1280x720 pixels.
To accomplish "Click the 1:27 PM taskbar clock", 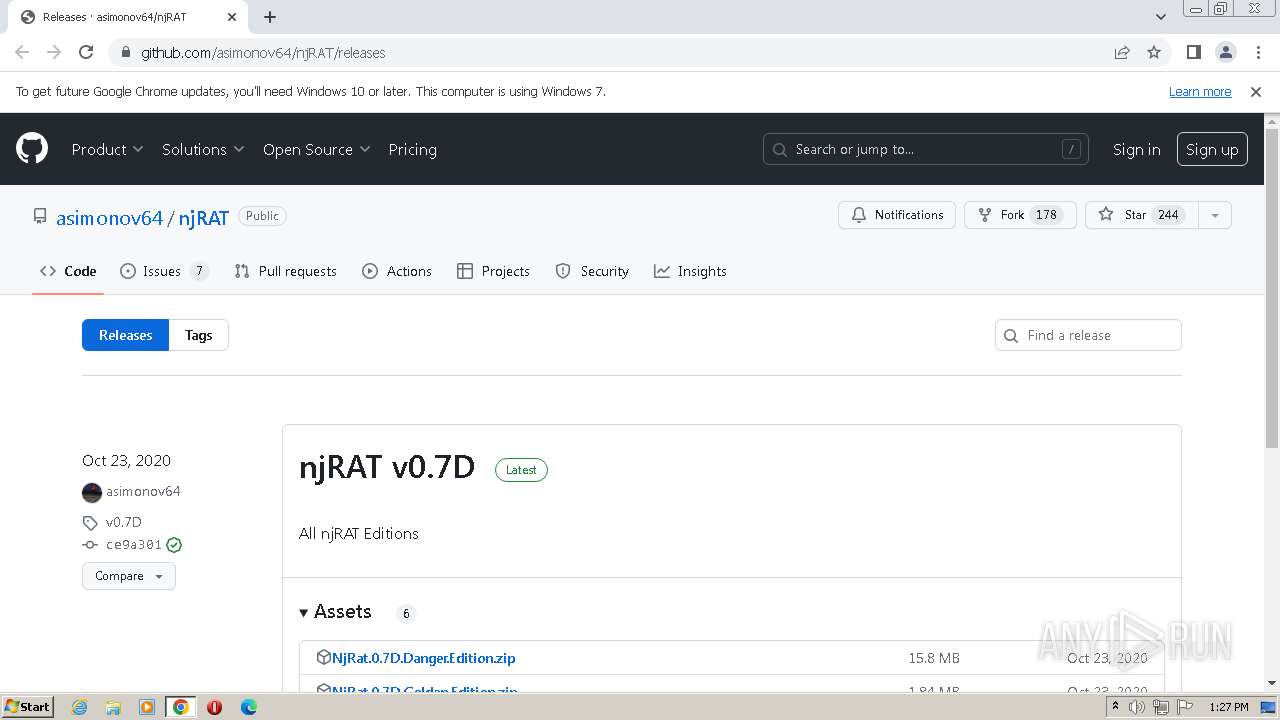I will [x=1228, y=707].
